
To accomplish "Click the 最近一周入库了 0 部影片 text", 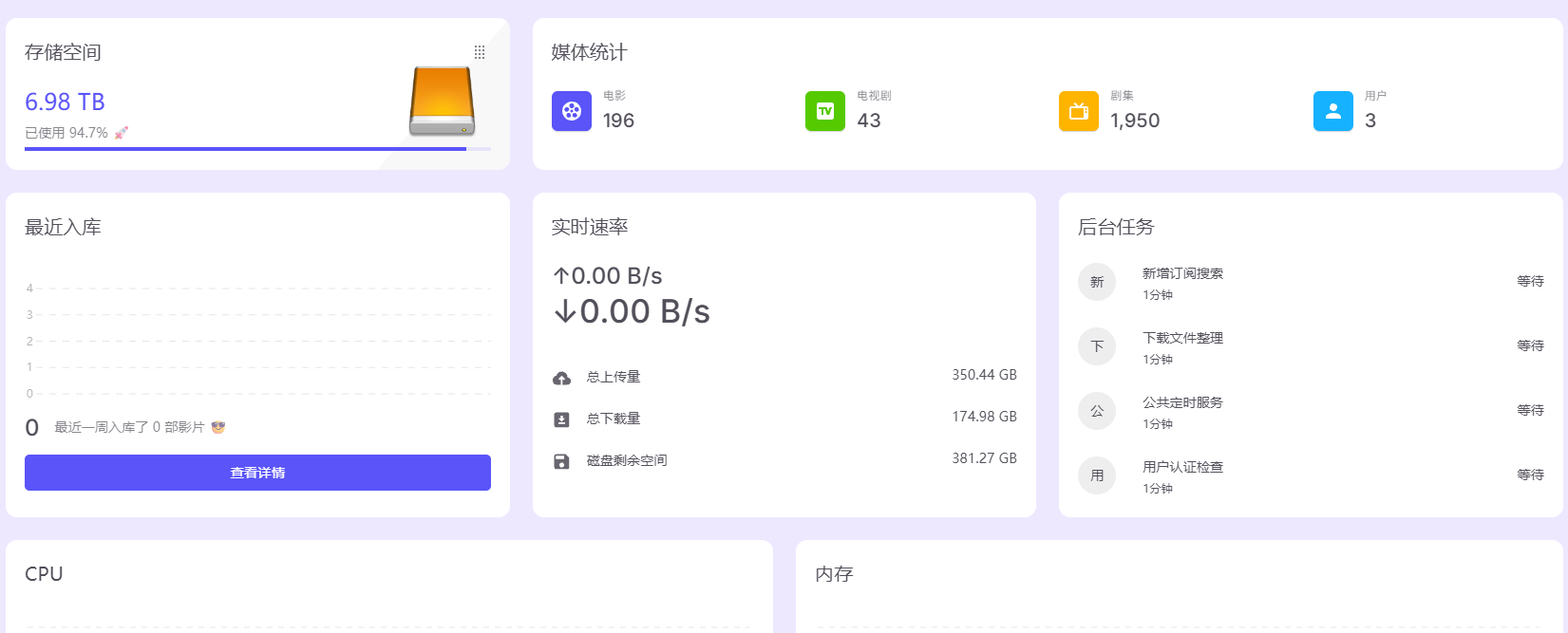I will tap(129, 427).
